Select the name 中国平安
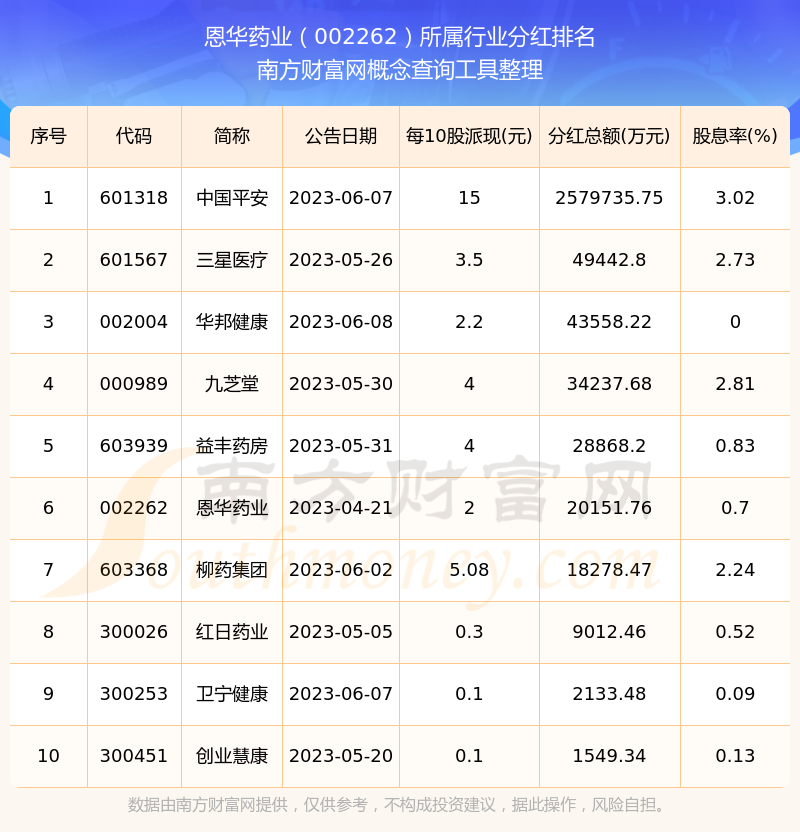800x832 pixels. point(232,198)
